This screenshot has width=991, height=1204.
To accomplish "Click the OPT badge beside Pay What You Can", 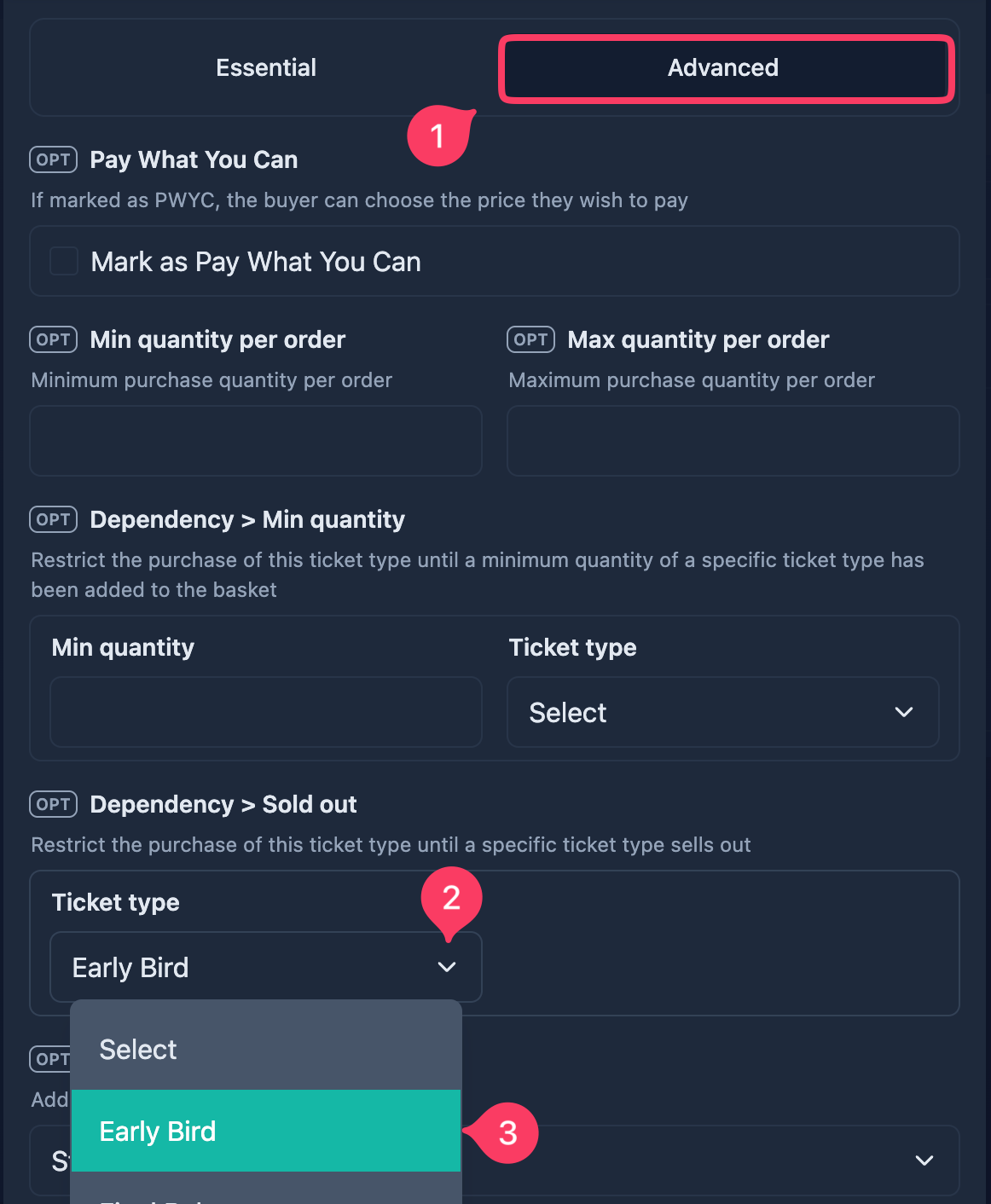I will click(x=54, y=159).
